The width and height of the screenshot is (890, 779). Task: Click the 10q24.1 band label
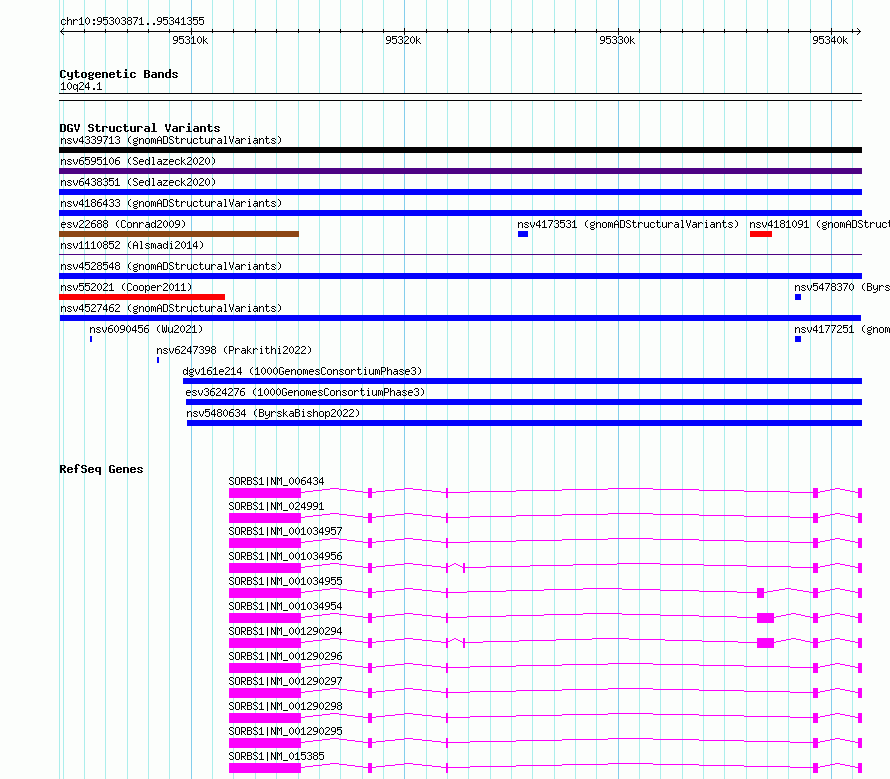click(x=81, y=86)
